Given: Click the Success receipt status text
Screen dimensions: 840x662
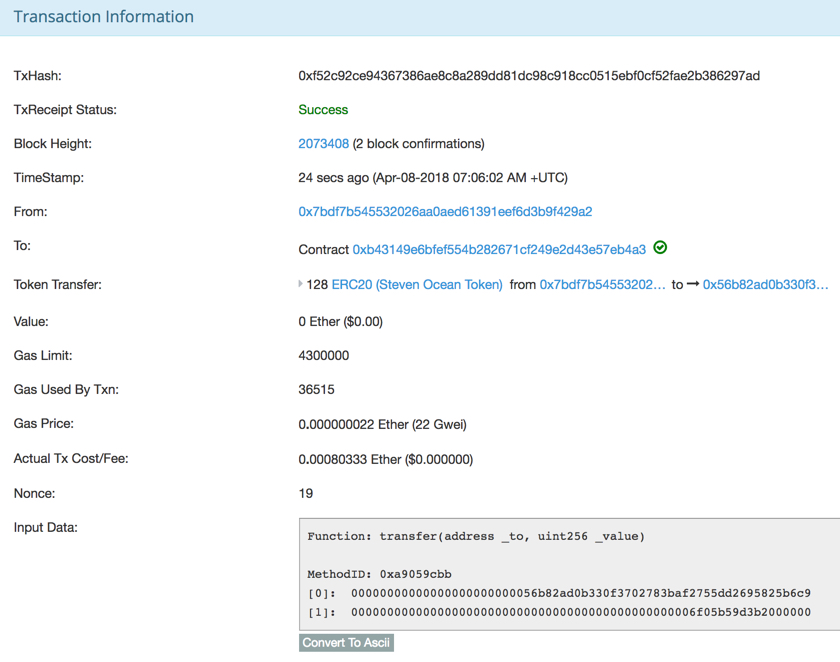Looking at the screenshot, I should (323, 110).
